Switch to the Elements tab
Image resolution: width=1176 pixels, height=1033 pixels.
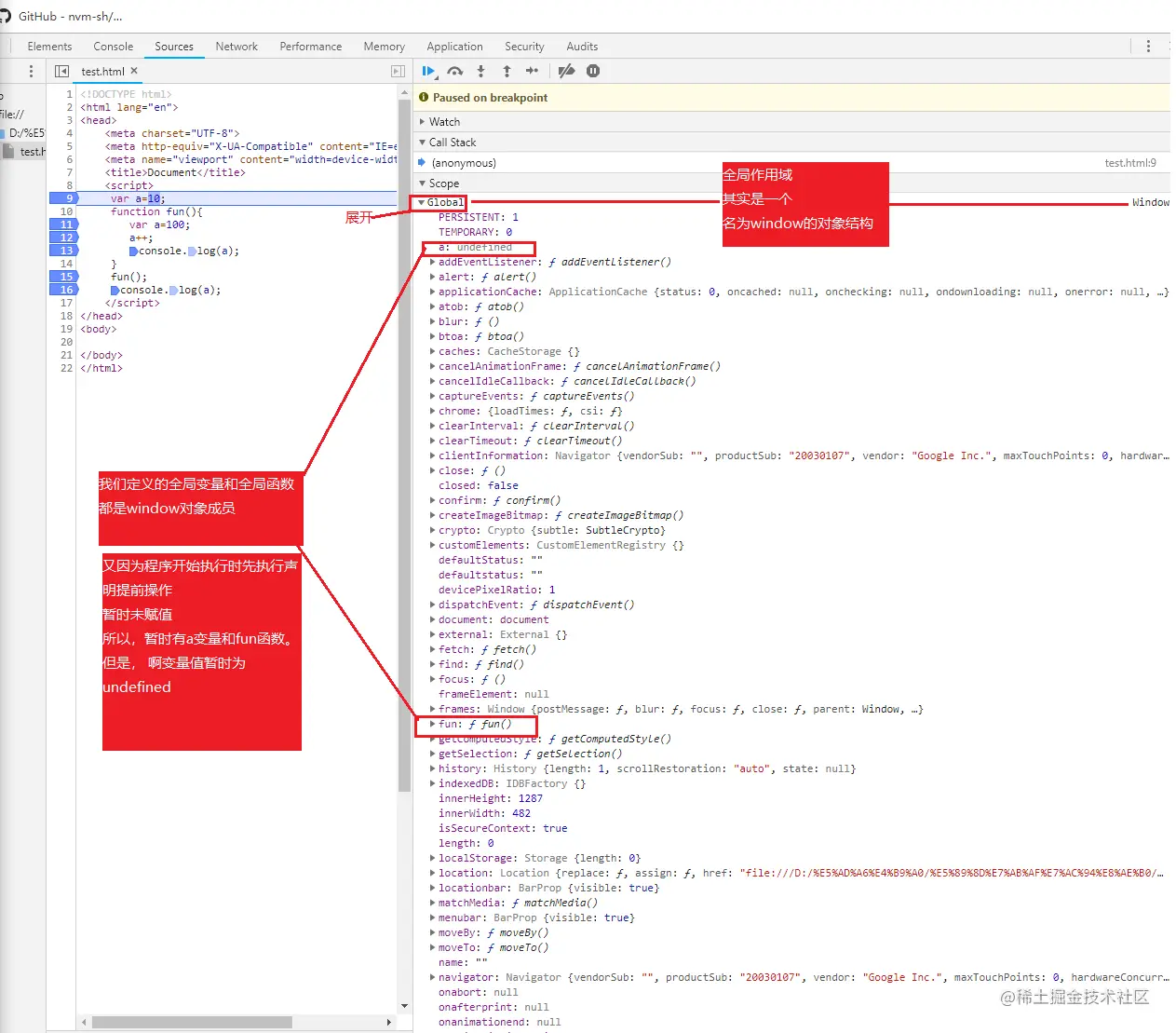49,47
